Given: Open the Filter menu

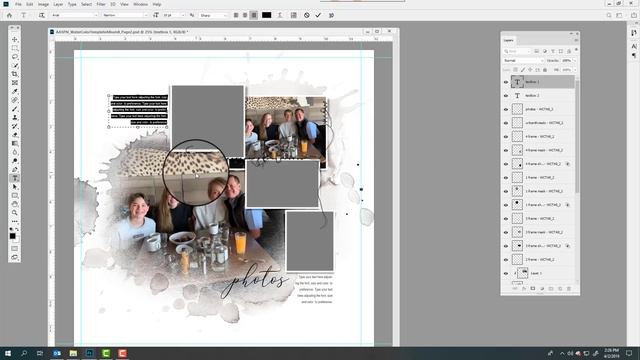Looking at the screenshot, I should [101, 4].
